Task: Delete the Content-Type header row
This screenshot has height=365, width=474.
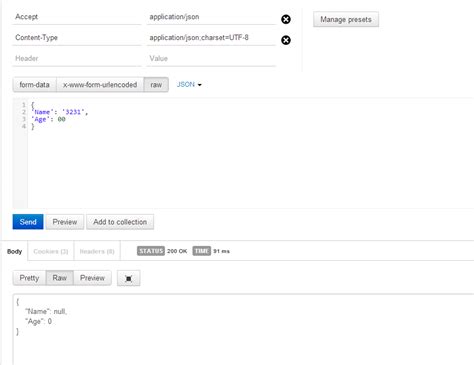Action: pyautogui.click(x=286, y=40)
